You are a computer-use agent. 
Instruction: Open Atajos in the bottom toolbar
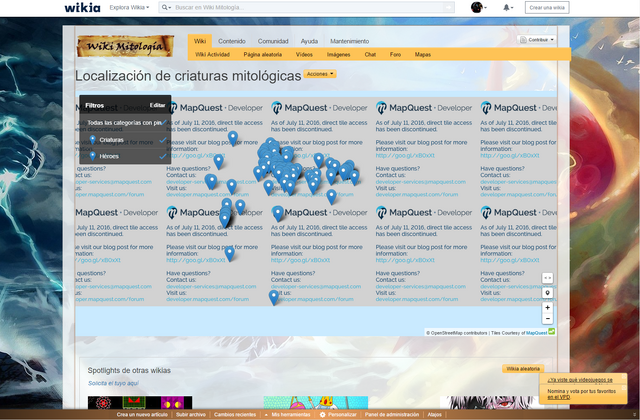click(435, 415)
